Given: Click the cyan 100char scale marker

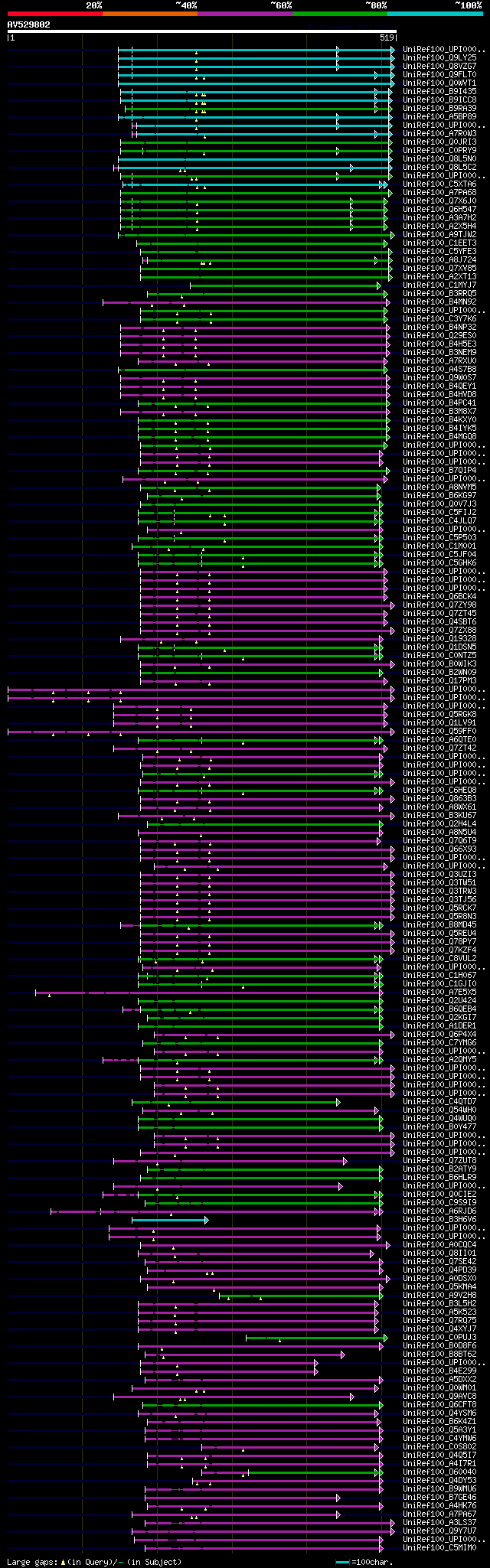Looking at the screenshot, I should pyautogui.click(x=342, y=1562).
